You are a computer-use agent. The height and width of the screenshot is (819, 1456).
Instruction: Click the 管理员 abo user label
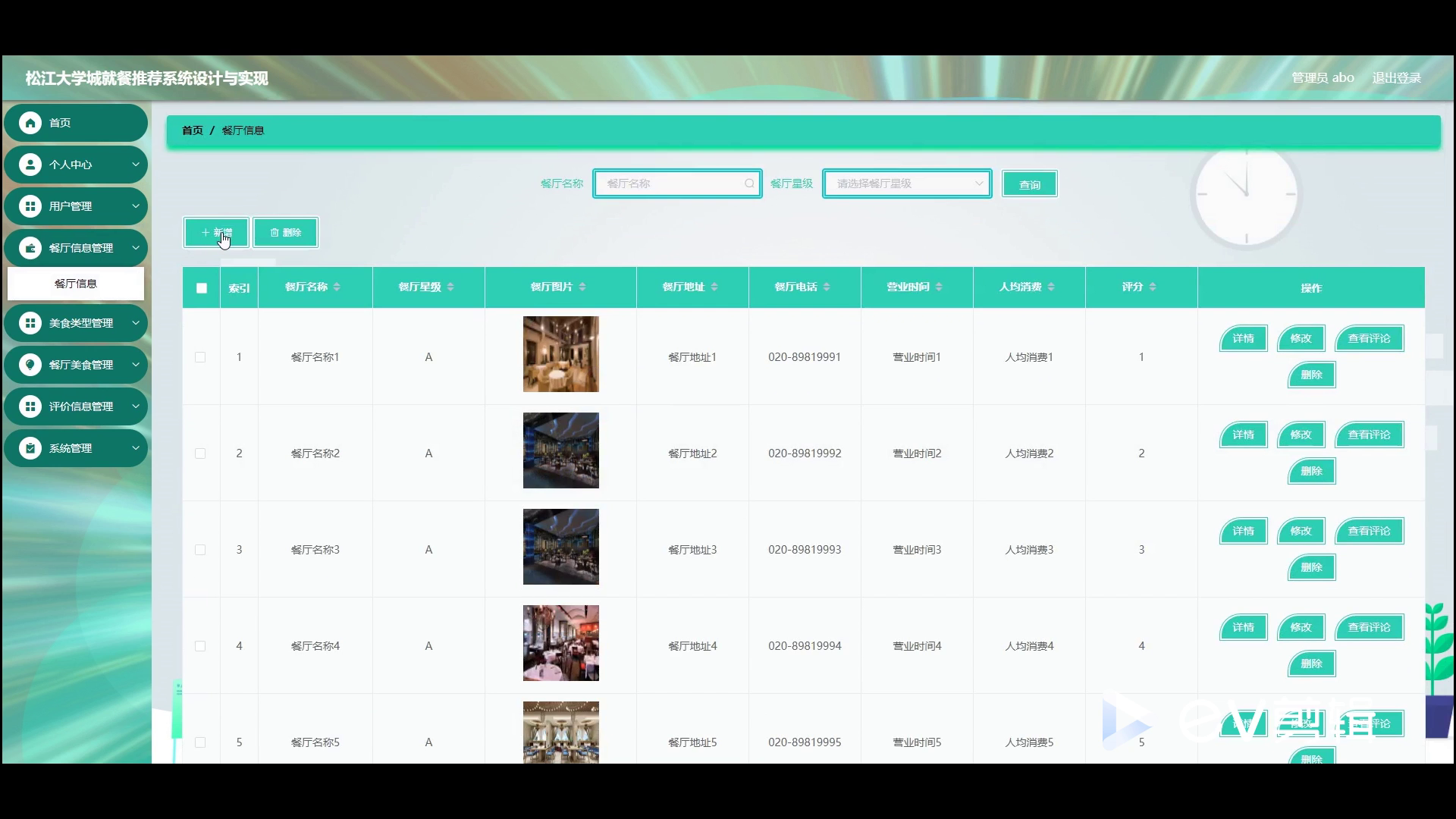(1323, 78)
